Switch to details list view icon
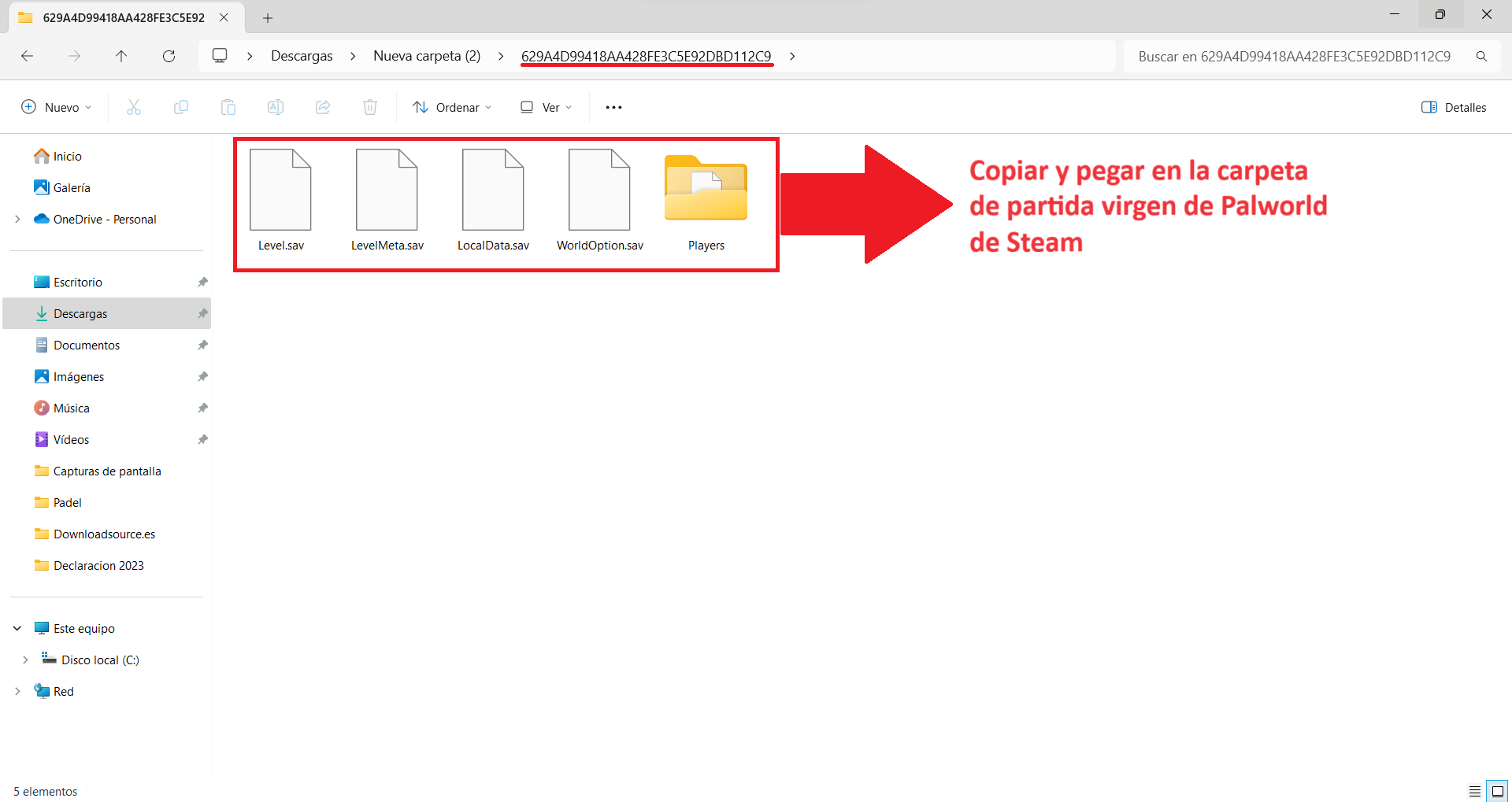This screenshot has width=1512, height=802. (x=1475, y=791)
